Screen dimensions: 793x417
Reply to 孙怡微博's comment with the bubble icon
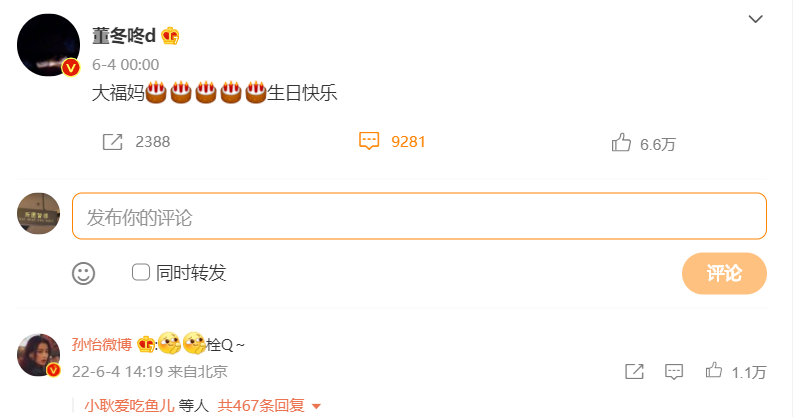tap(674, 372)
